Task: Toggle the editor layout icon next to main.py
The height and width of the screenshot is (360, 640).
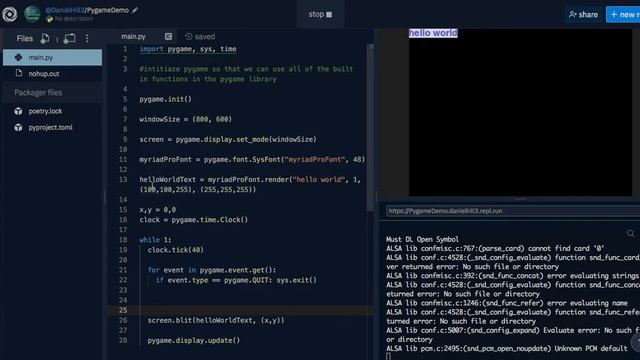Action: pyautogui.click(x=168, y=36)
